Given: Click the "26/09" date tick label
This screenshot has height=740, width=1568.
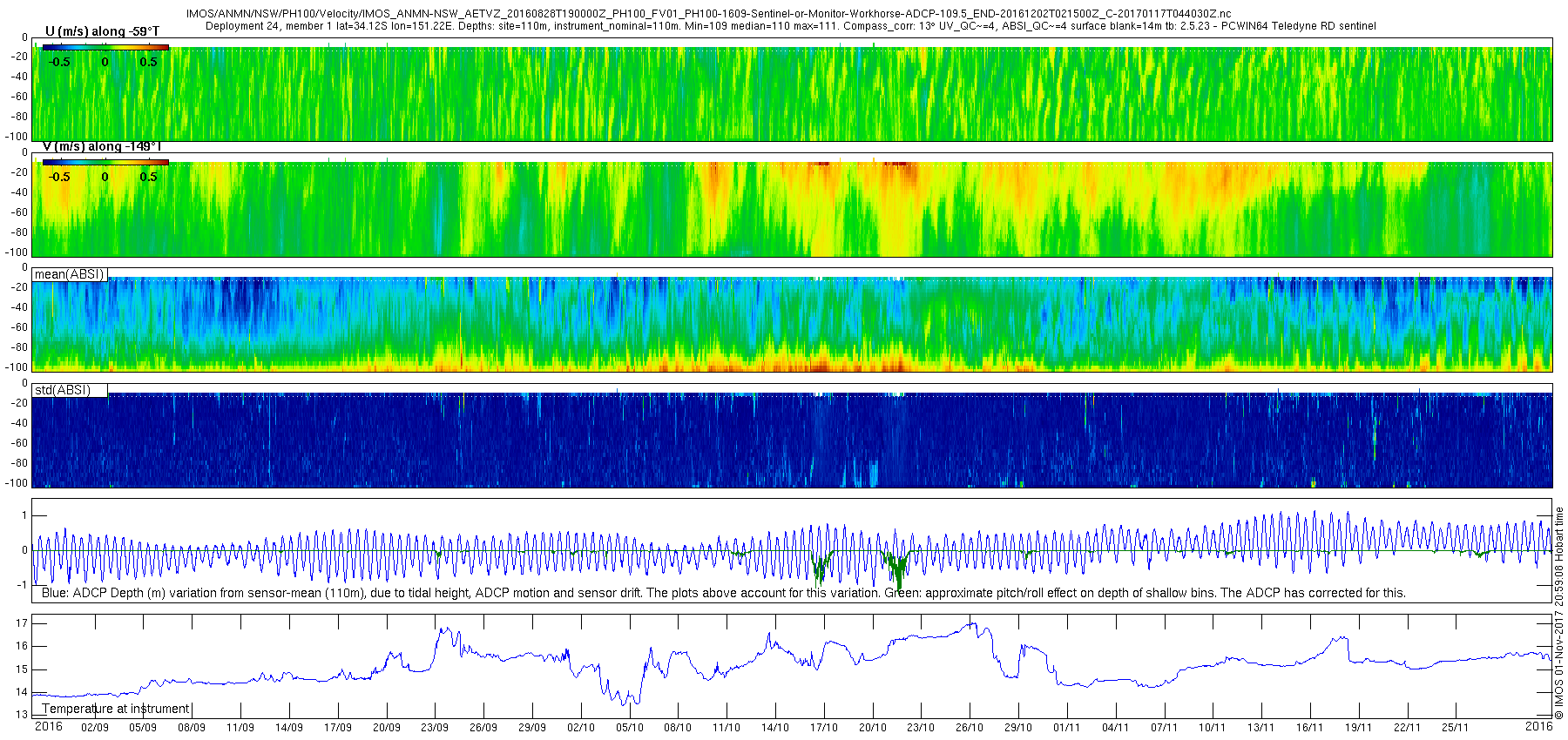Looking at the screenshot, I should pyautogui.click(x=483, y=728).
